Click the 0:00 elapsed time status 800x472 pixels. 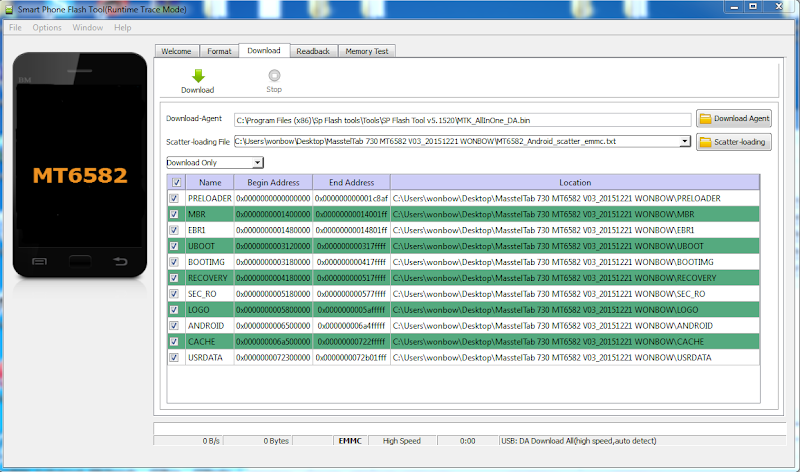click(x=467, y=441)
